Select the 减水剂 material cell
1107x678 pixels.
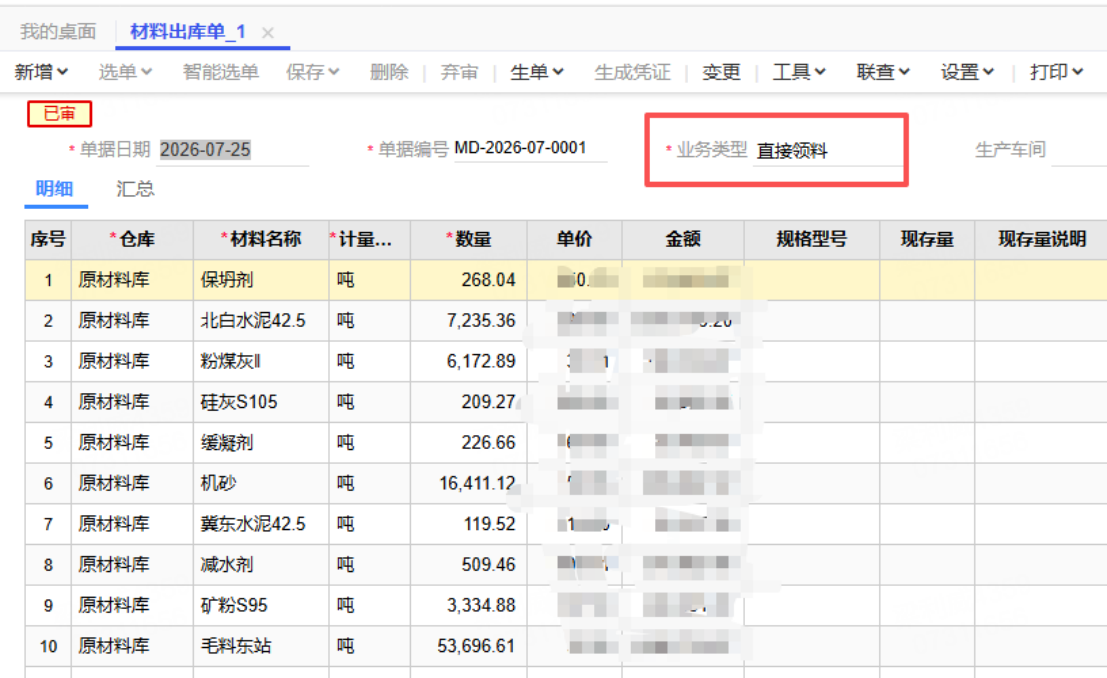click(261, 565)
